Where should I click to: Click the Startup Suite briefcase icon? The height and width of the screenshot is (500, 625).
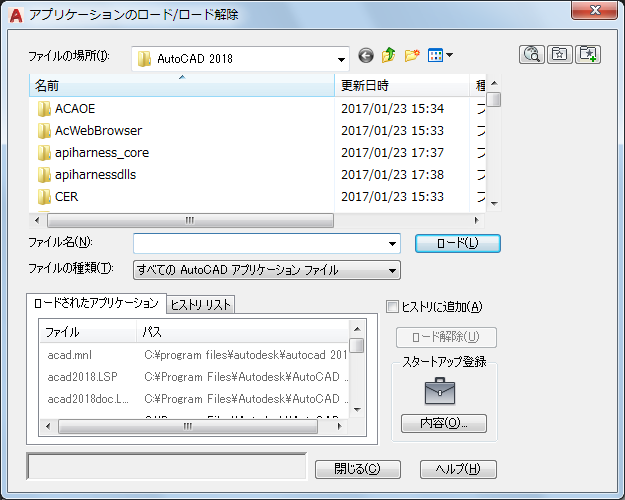(440, 392)
